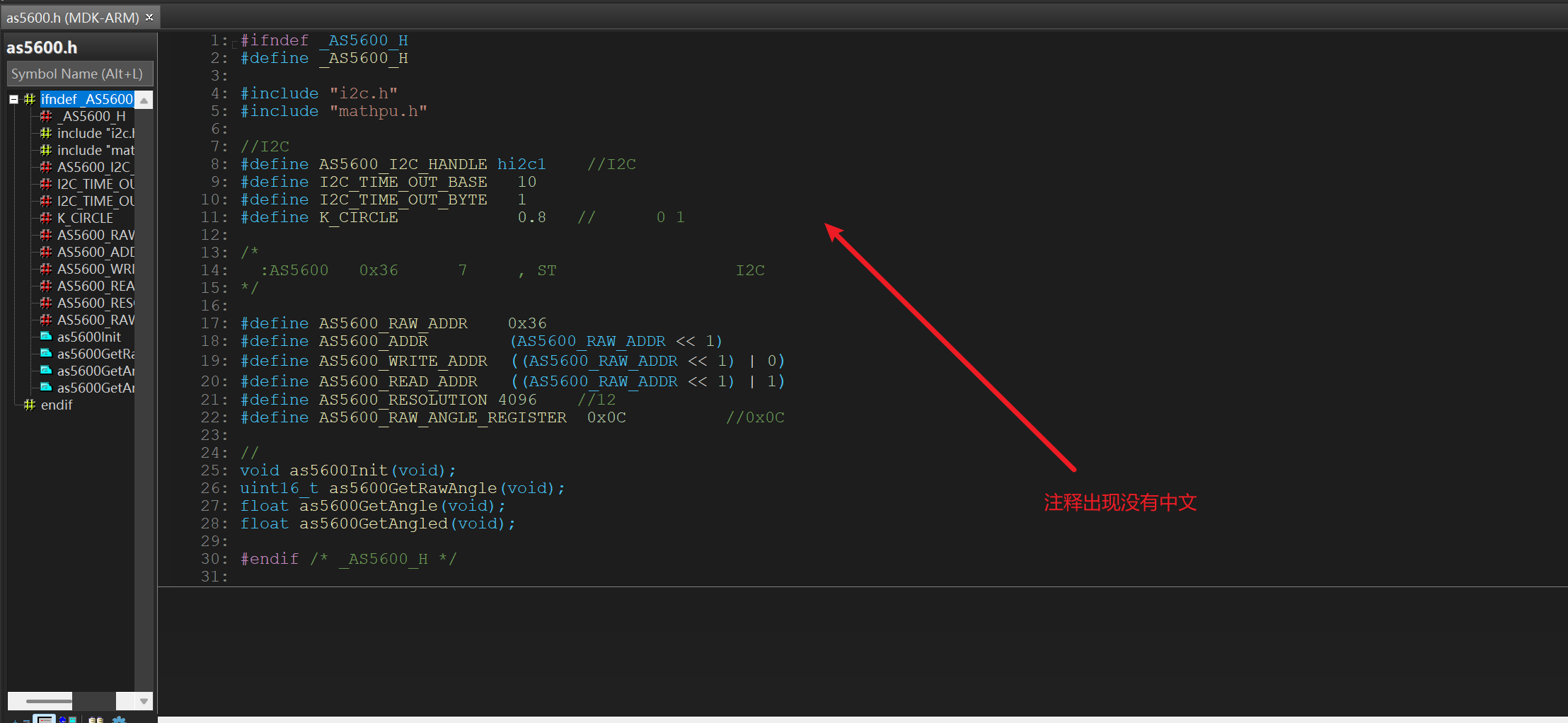The height and width of the screenshot is (723, 1568).
Task: Select AS5600_RES symbol in the list
Action: coord(96,303)
